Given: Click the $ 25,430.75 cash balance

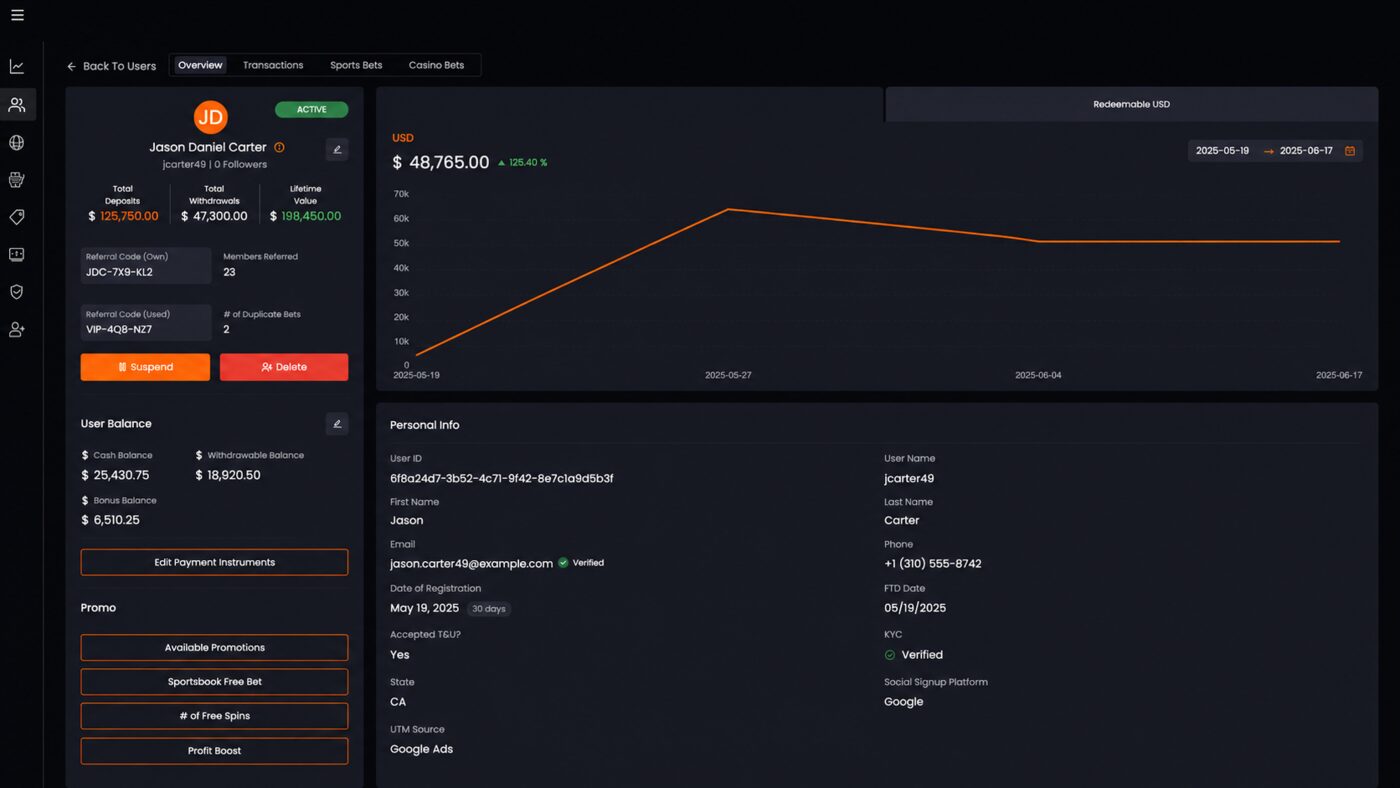Looking at the screenshot, I should tap(115, 475).
